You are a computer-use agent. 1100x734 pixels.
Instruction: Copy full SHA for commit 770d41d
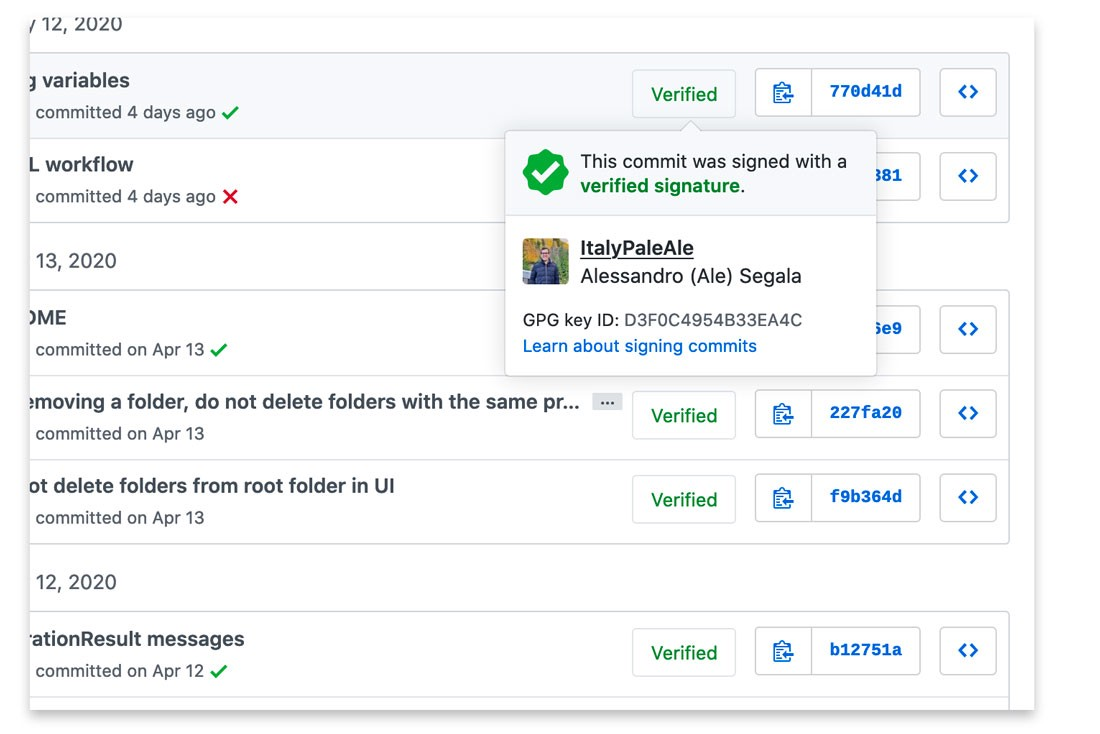point(783,93)
